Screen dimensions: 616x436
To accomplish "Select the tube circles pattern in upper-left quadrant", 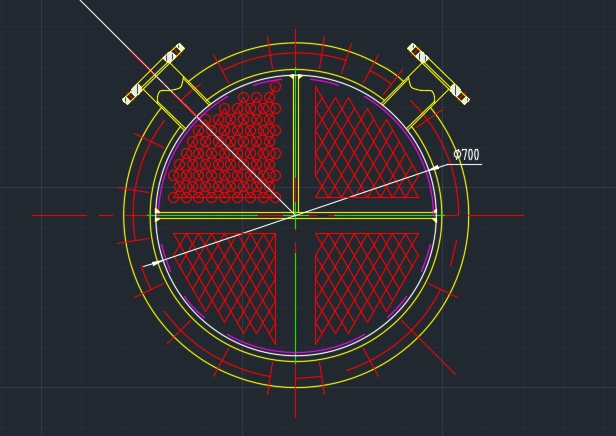I will pos(225,143).
